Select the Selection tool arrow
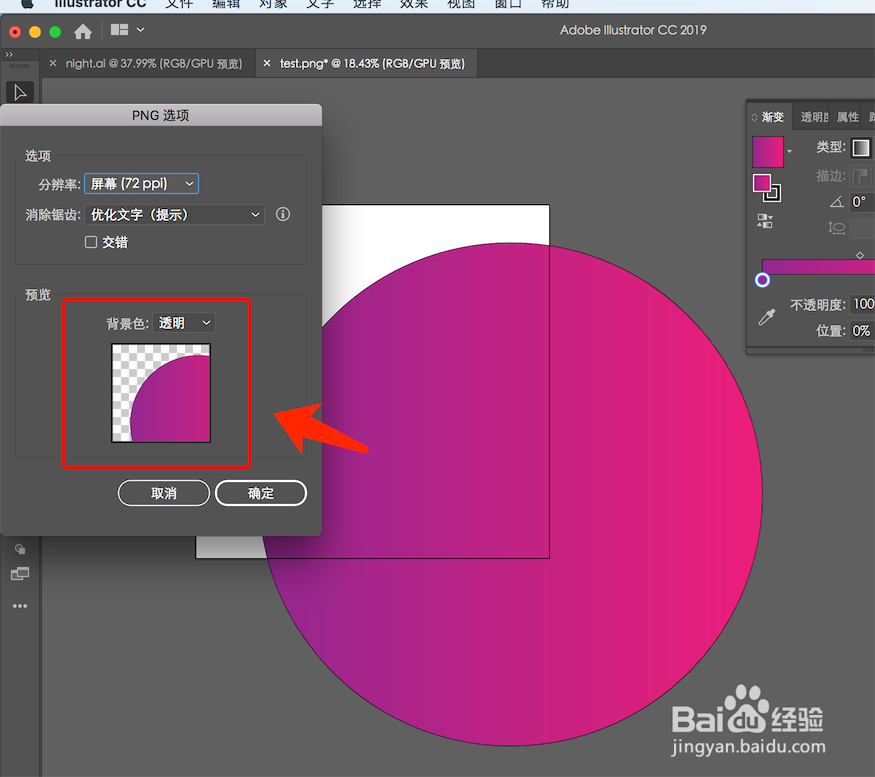The width and height of the screenshot is (875, 777). 20,92
